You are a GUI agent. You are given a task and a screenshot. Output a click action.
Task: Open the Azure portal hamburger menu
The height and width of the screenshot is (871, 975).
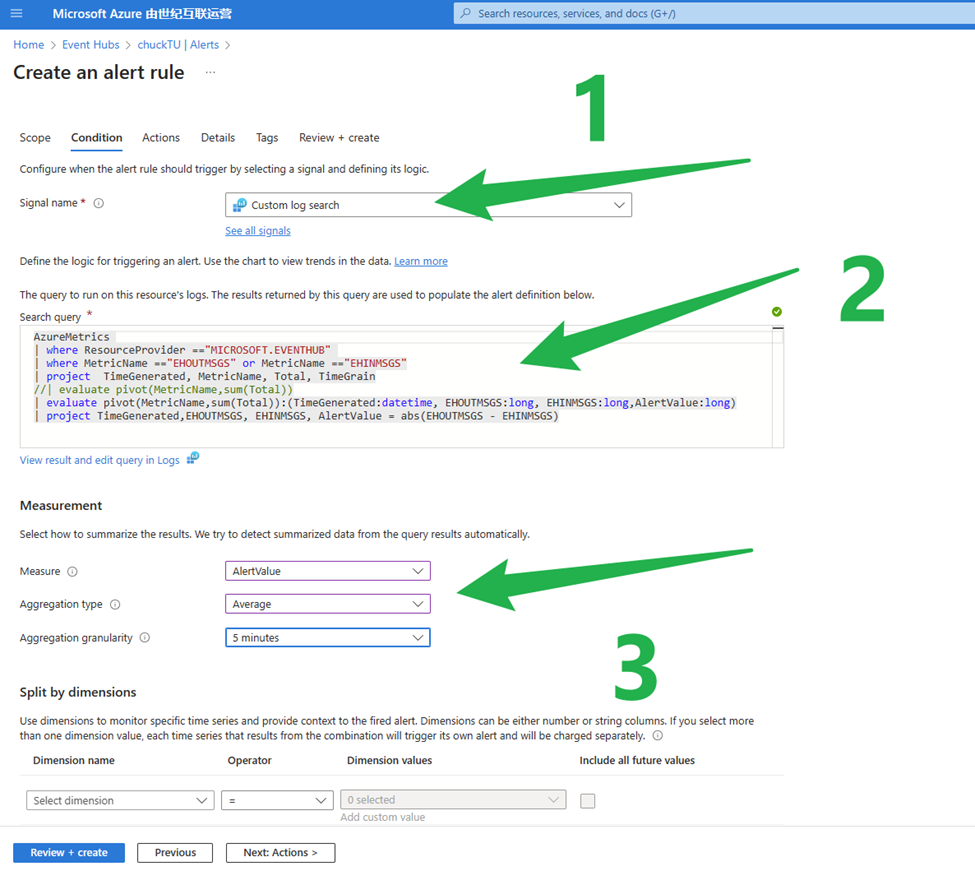point(16,13)
